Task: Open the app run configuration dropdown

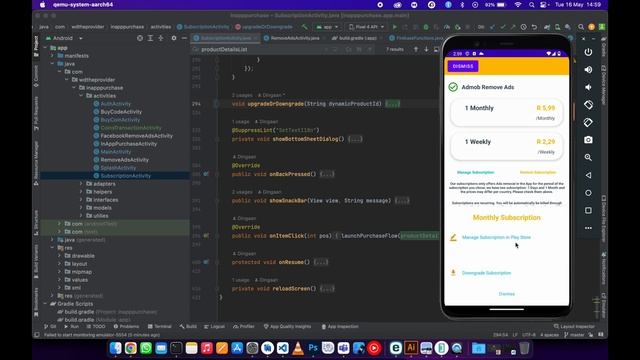Action: click(327, 27)
